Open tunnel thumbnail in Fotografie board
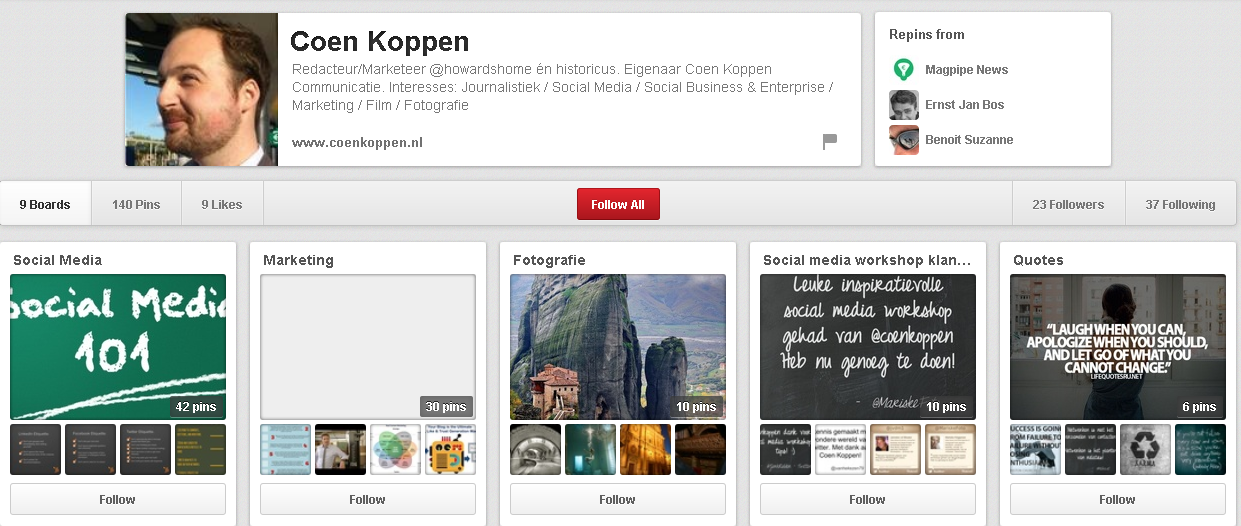Viewport: 1241px width, 526px height. [535, 449]
